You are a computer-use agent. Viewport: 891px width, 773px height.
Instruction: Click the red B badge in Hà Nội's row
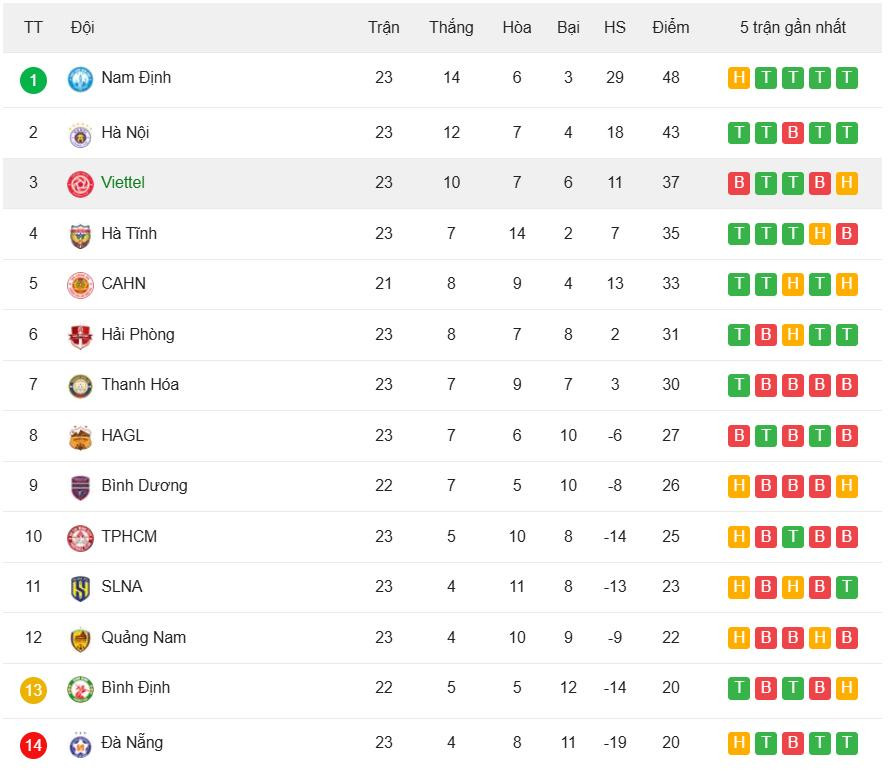(793, 132)
